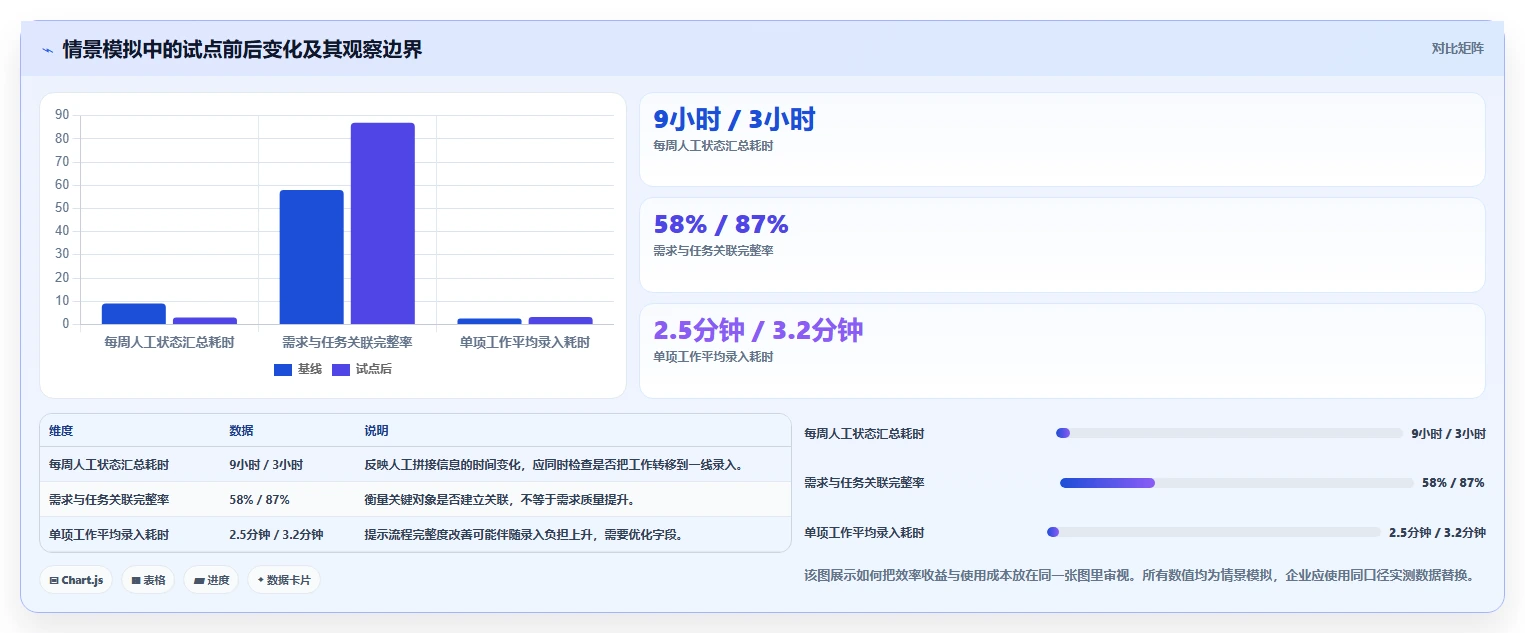Click the 90 y-axis tick label
This screenshot has width=1525, height=633.
pos(62,115)
